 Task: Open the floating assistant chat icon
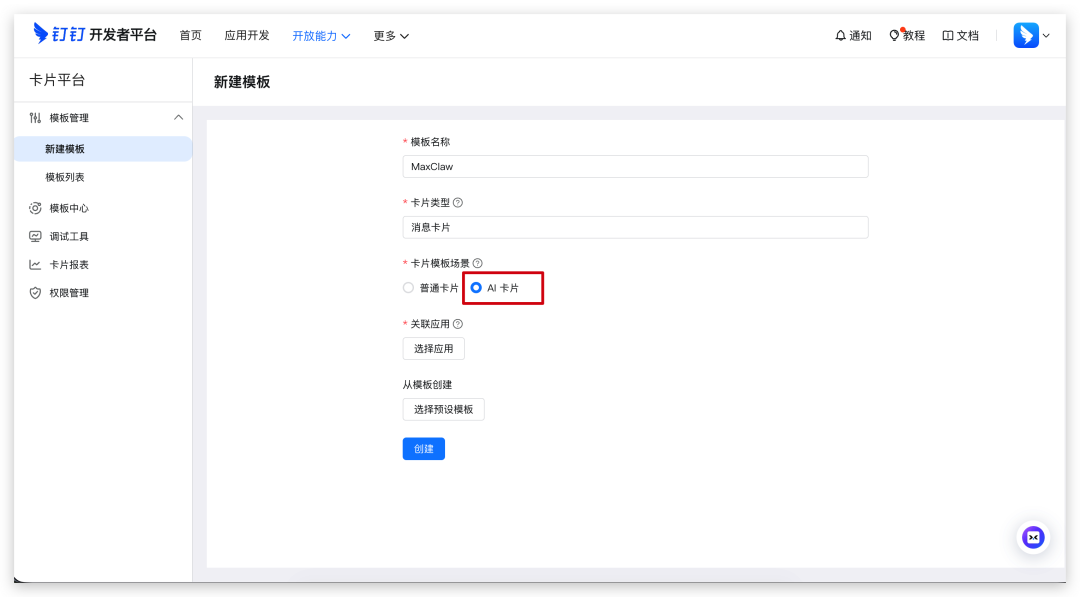pos(1033,537)
